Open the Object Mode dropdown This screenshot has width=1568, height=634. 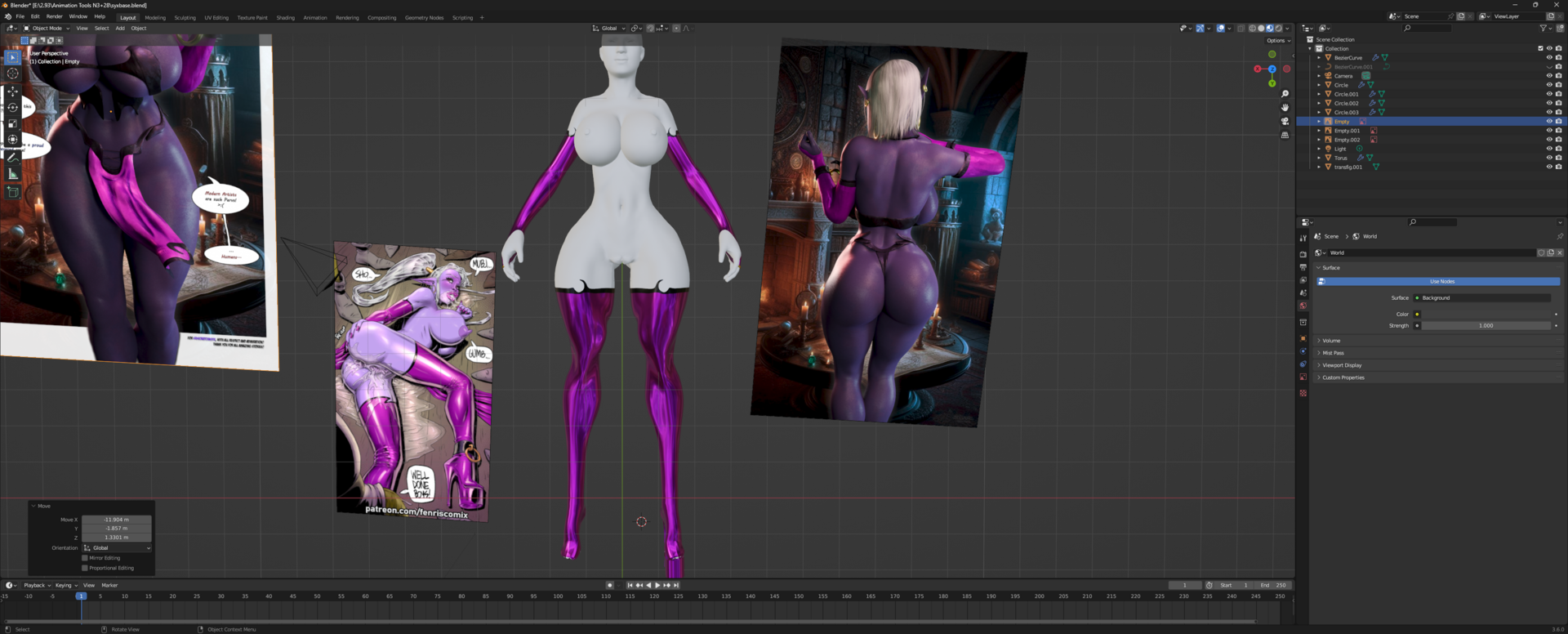[x=47, y=28]
